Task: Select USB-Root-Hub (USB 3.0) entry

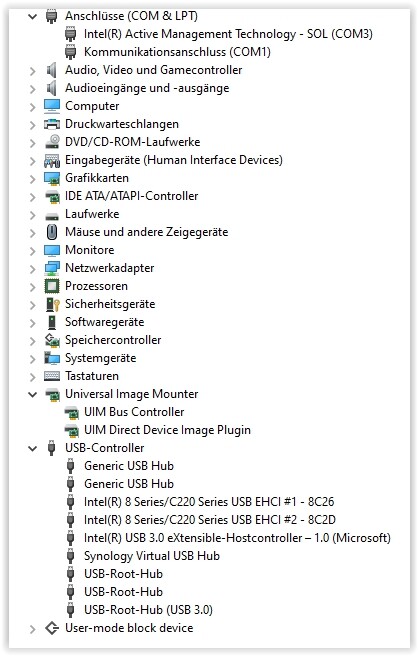Action: [x=148, y=610]
